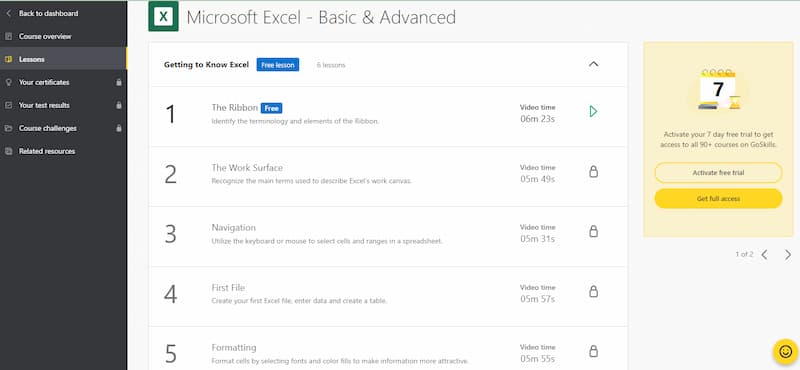Click the '06m 23s' video time
Viewport: 800px width, 370px height.
pos(537,119)
